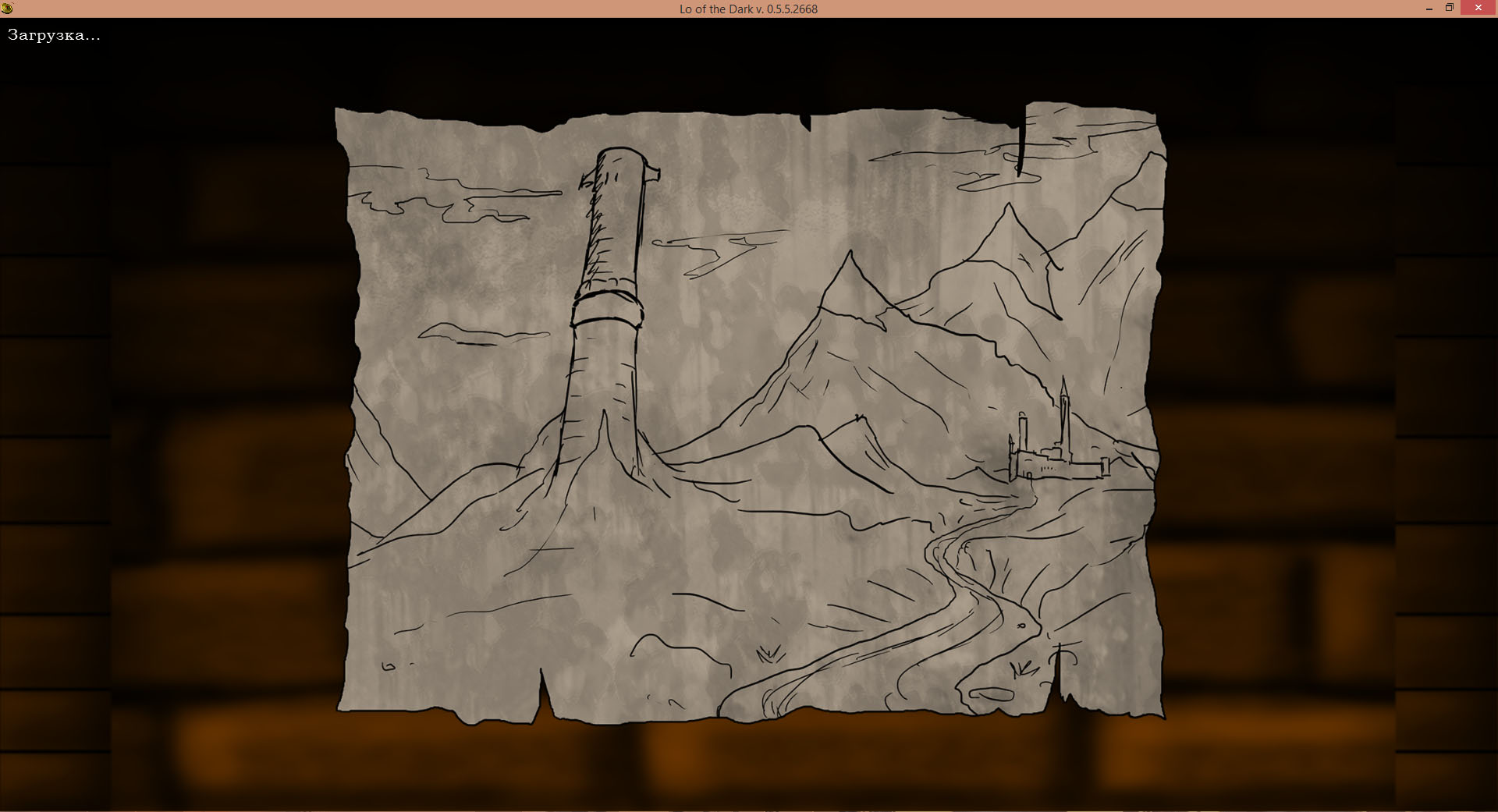Click the parchment map loading image
This screenshot has height=812, width=1498.
[750, 413]
